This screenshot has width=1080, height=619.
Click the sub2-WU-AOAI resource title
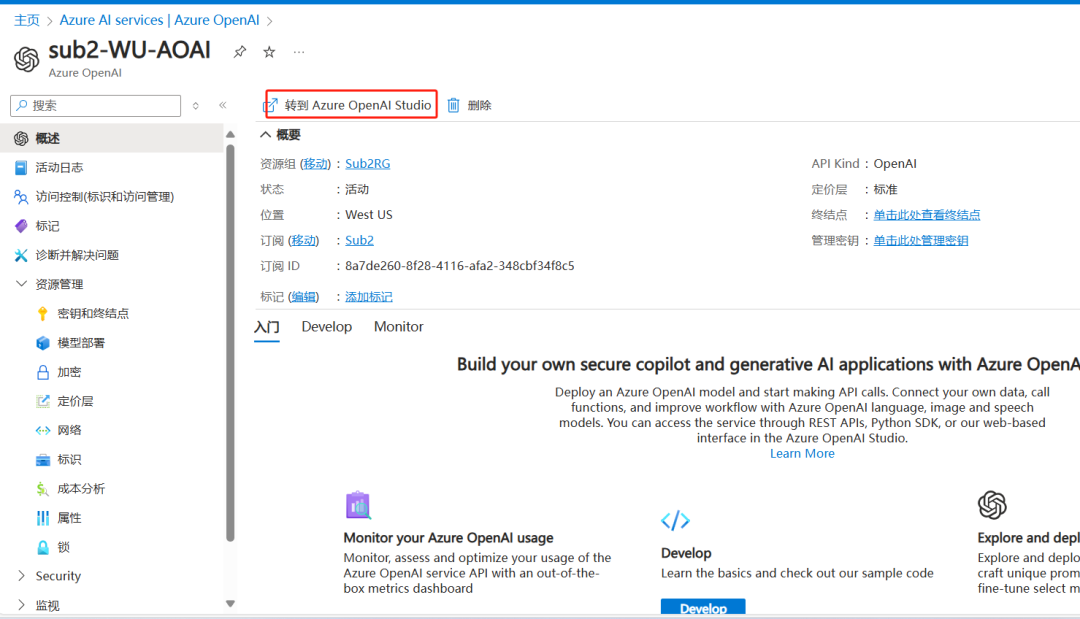(x=129, y=50)
